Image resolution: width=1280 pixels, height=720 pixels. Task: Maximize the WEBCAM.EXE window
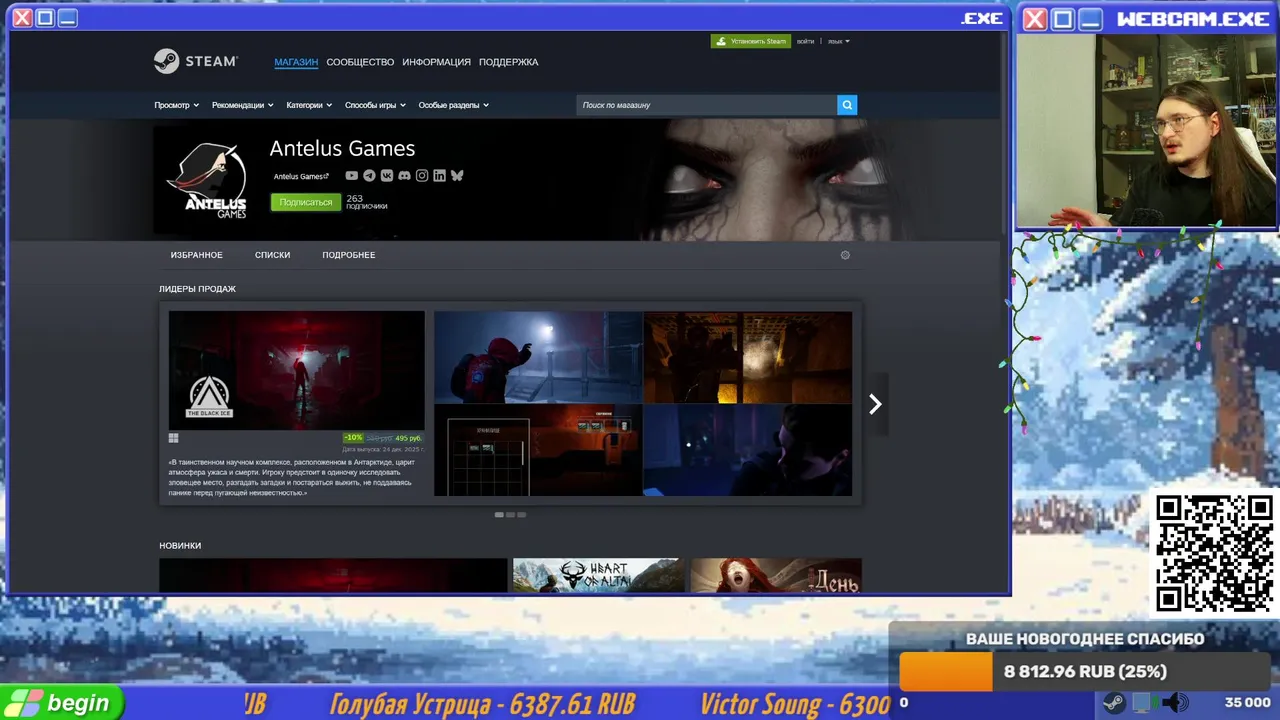pyautogui.click(x=1063, y=18)
